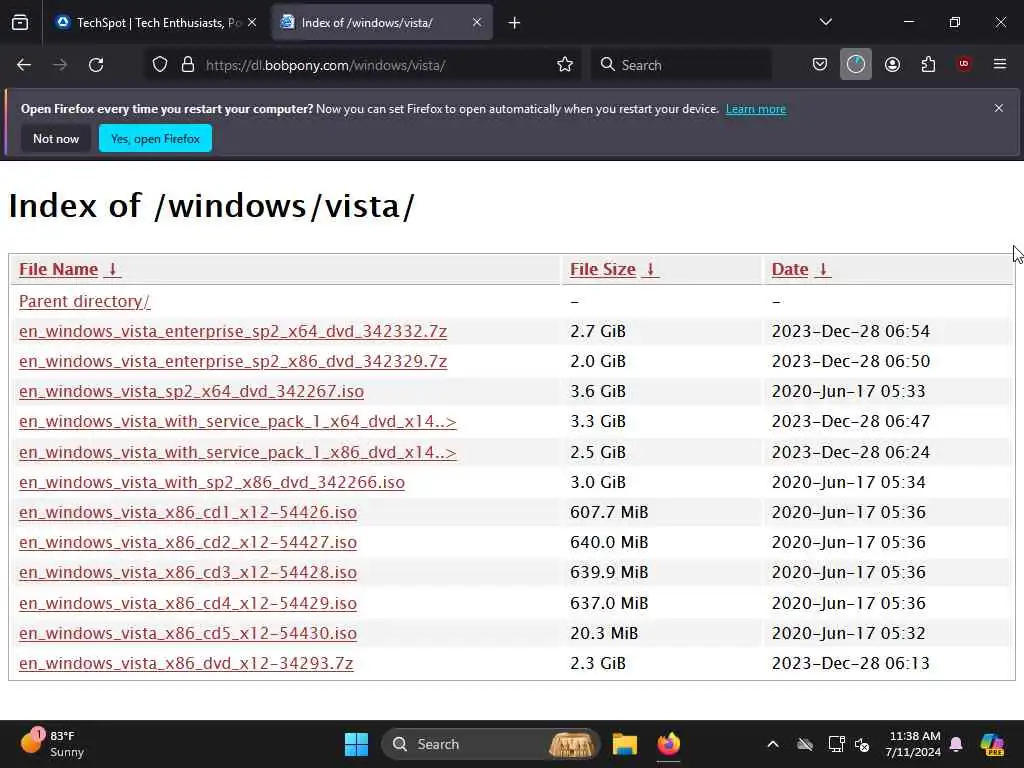
Task: Switch to the TechSpot tab
Action: click(x=157, y=23)
